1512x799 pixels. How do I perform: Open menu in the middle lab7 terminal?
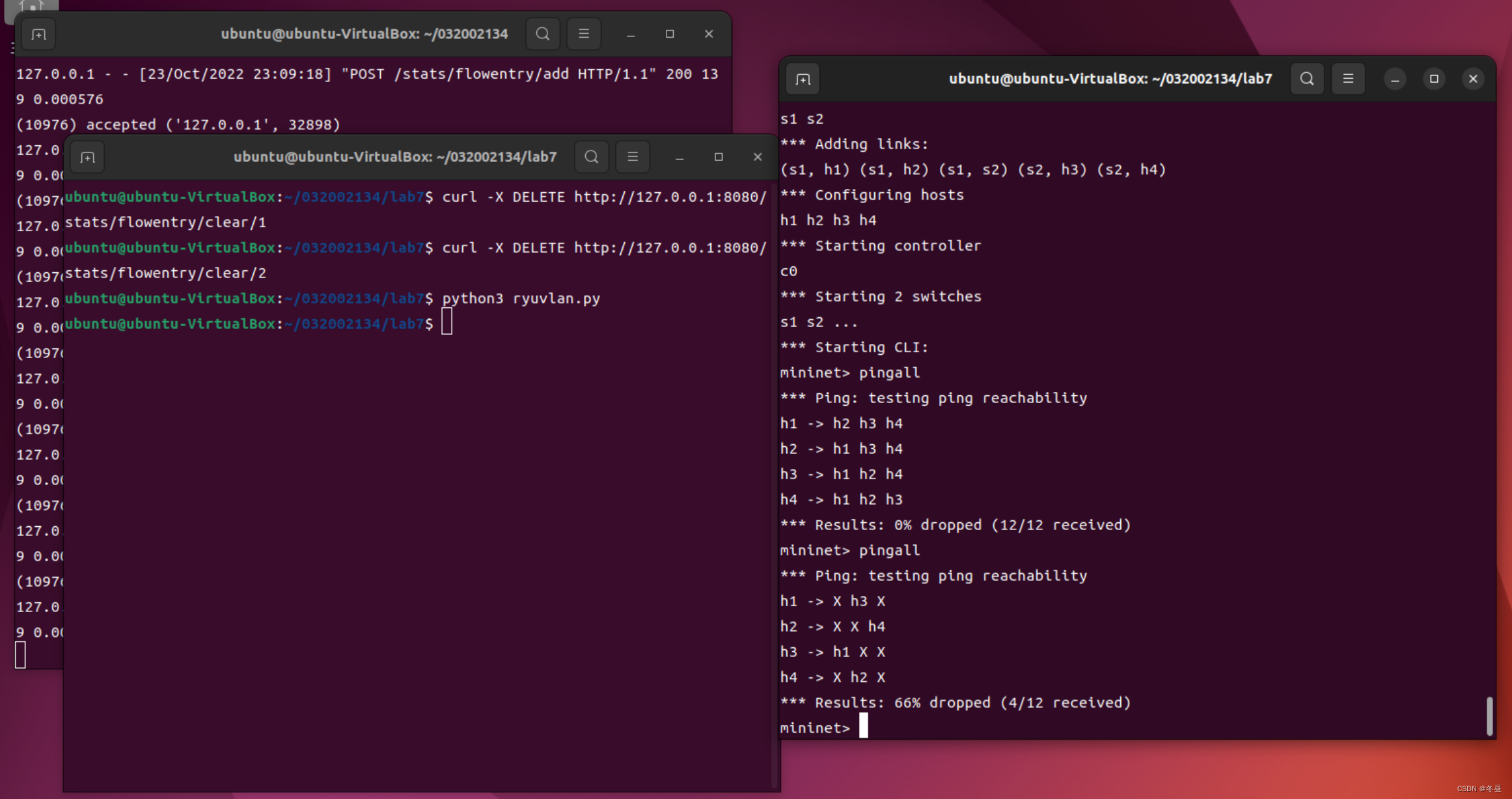[x=633, y=157]
